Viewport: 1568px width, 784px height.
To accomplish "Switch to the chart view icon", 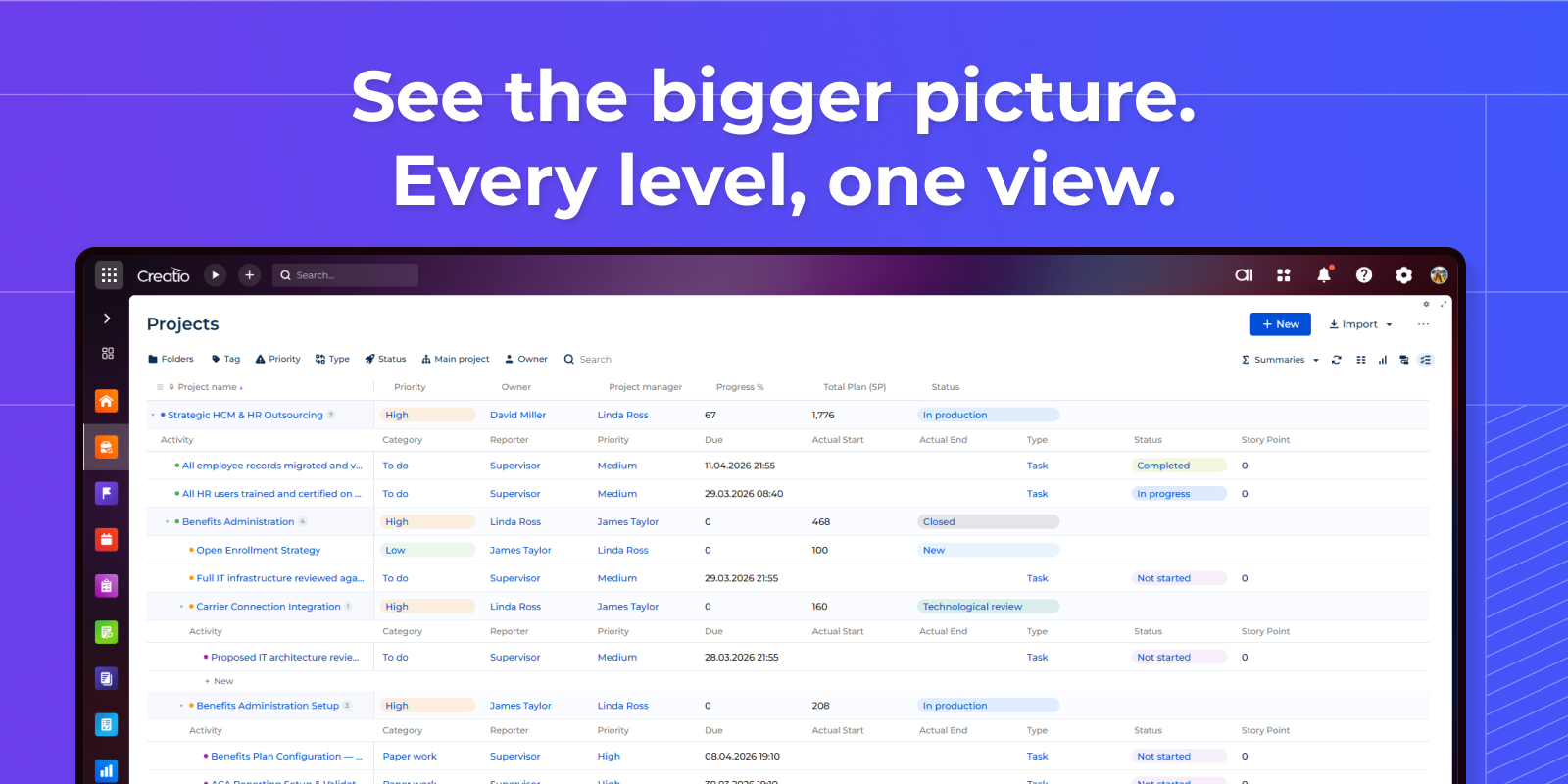I will [x=1382, y=360].
